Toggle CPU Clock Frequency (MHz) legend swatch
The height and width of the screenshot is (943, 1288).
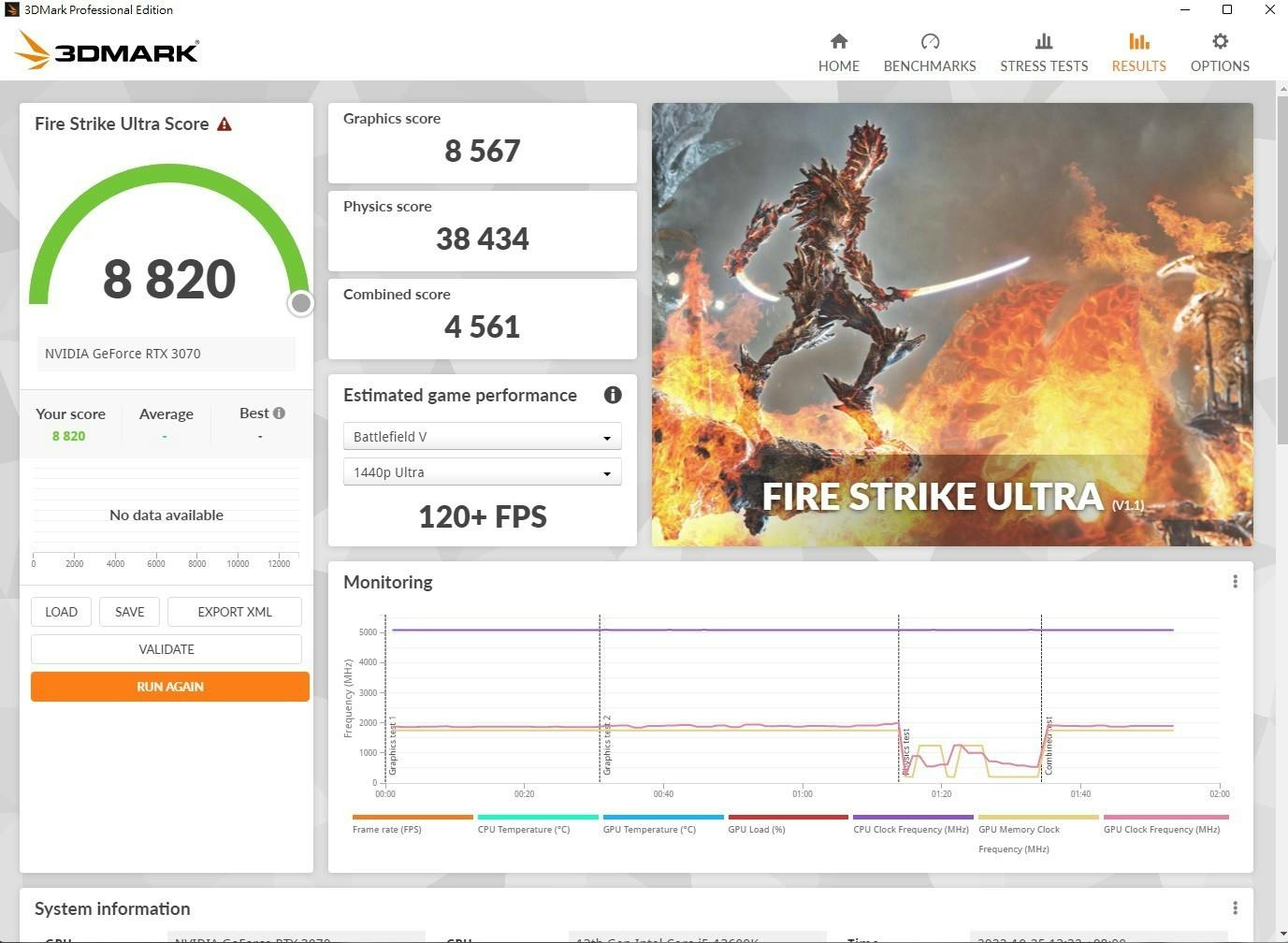(x=914, y=817)
